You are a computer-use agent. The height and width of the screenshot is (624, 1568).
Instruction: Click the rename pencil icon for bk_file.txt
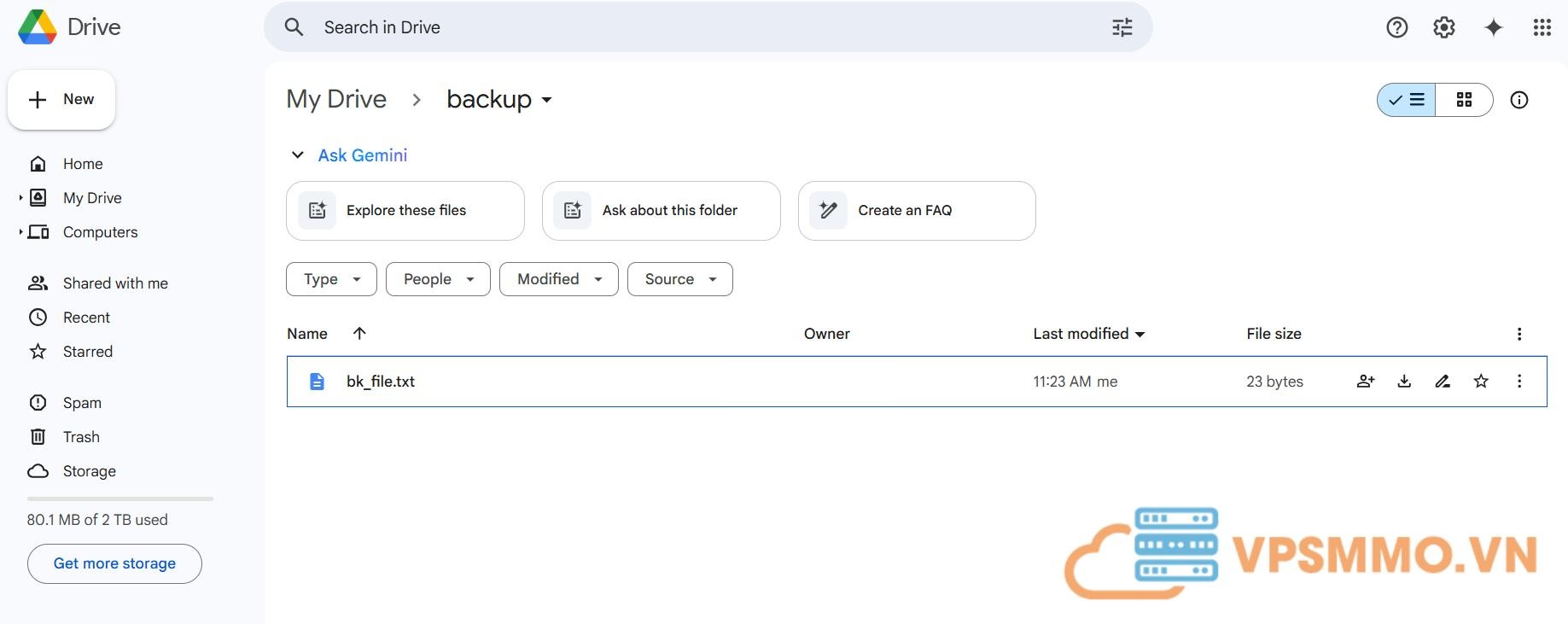[x=1443, y=382]
